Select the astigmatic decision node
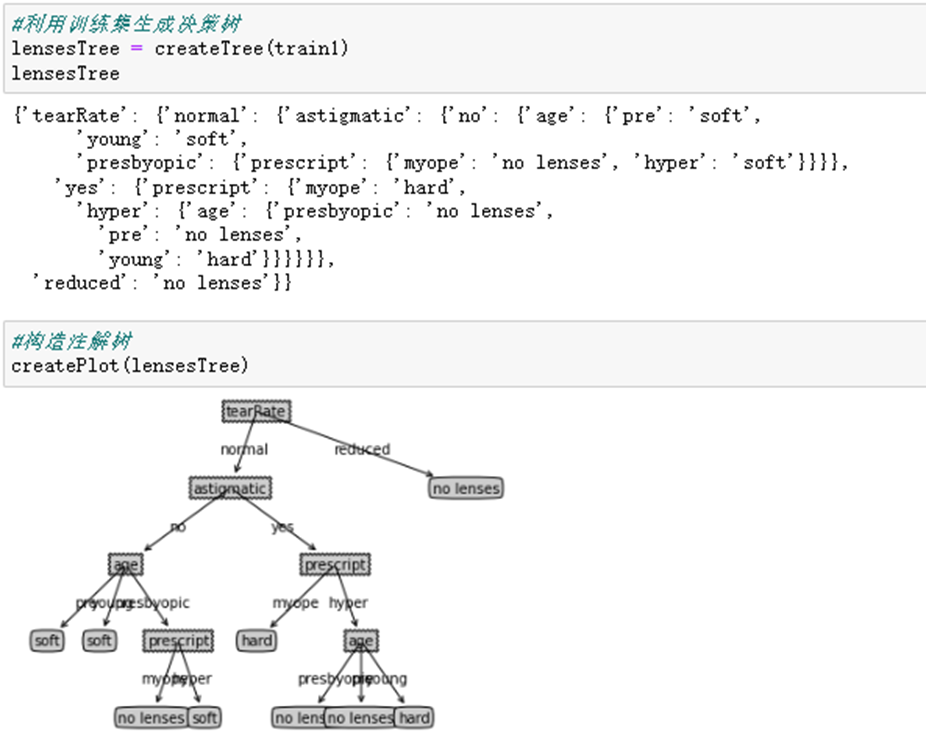926x747 pixels. 230,488
